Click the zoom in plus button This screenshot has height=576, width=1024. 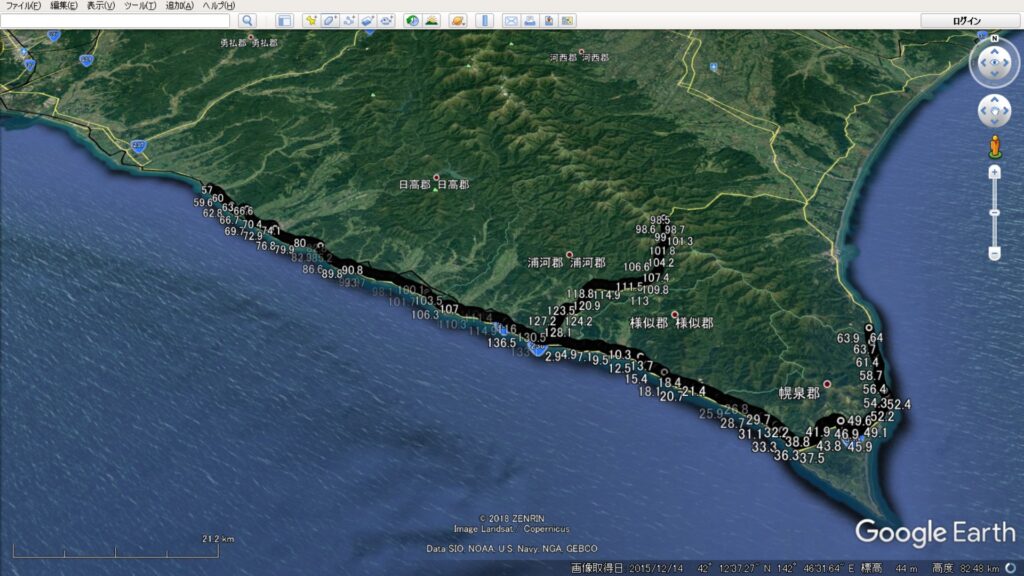(x=994, y=172)
